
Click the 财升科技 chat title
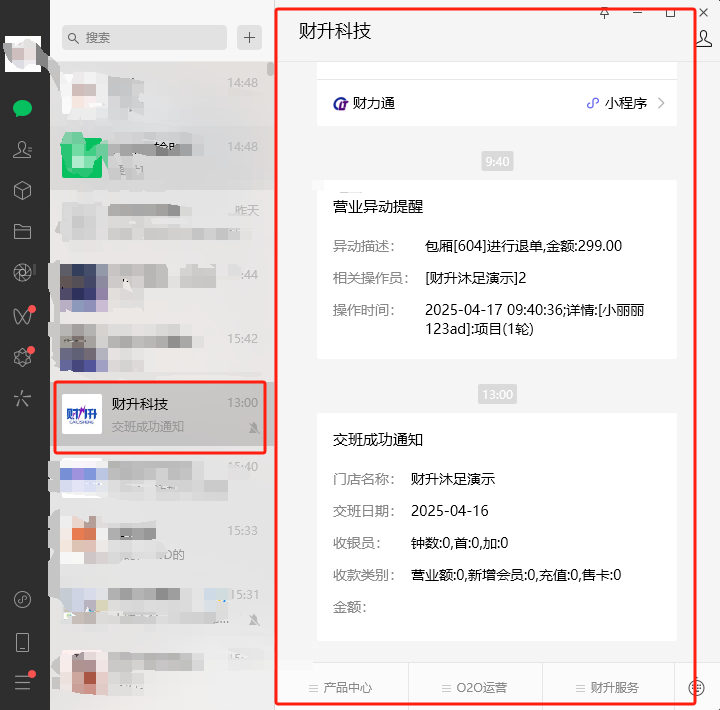coord(335,31)
